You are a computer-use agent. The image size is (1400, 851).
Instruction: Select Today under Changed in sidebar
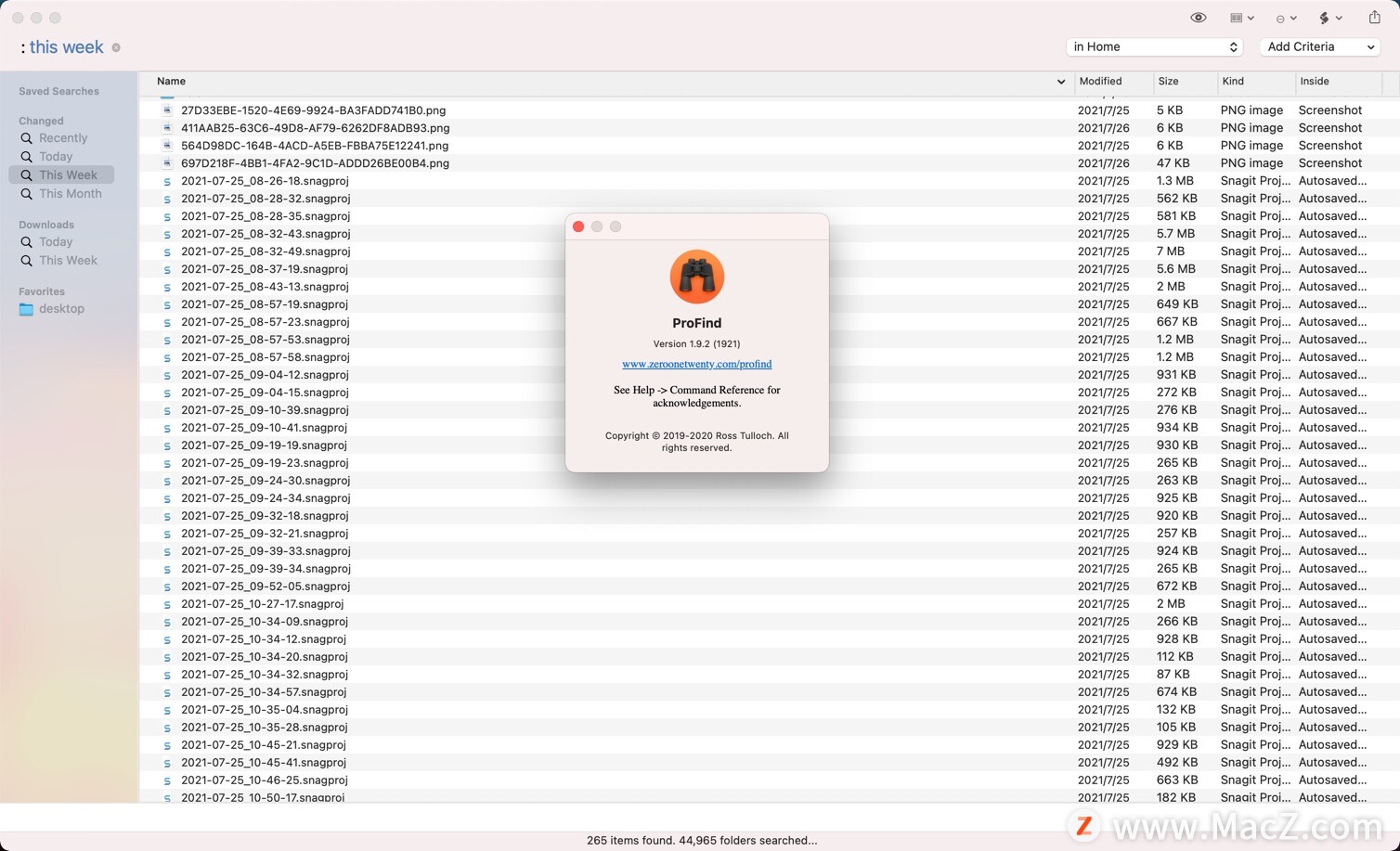(x=56, y=157)
